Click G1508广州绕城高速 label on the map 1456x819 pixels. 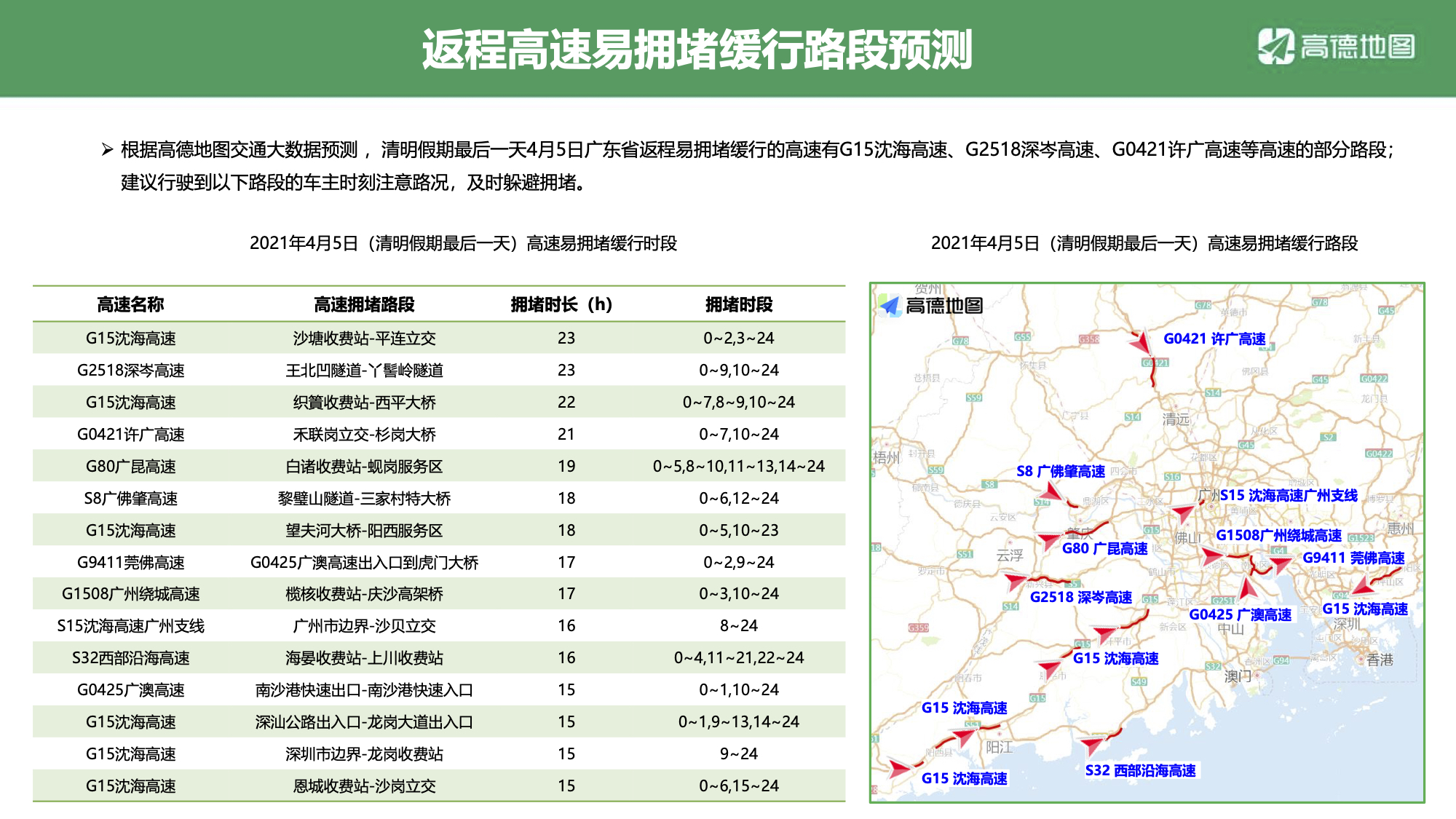point(1278,535)
